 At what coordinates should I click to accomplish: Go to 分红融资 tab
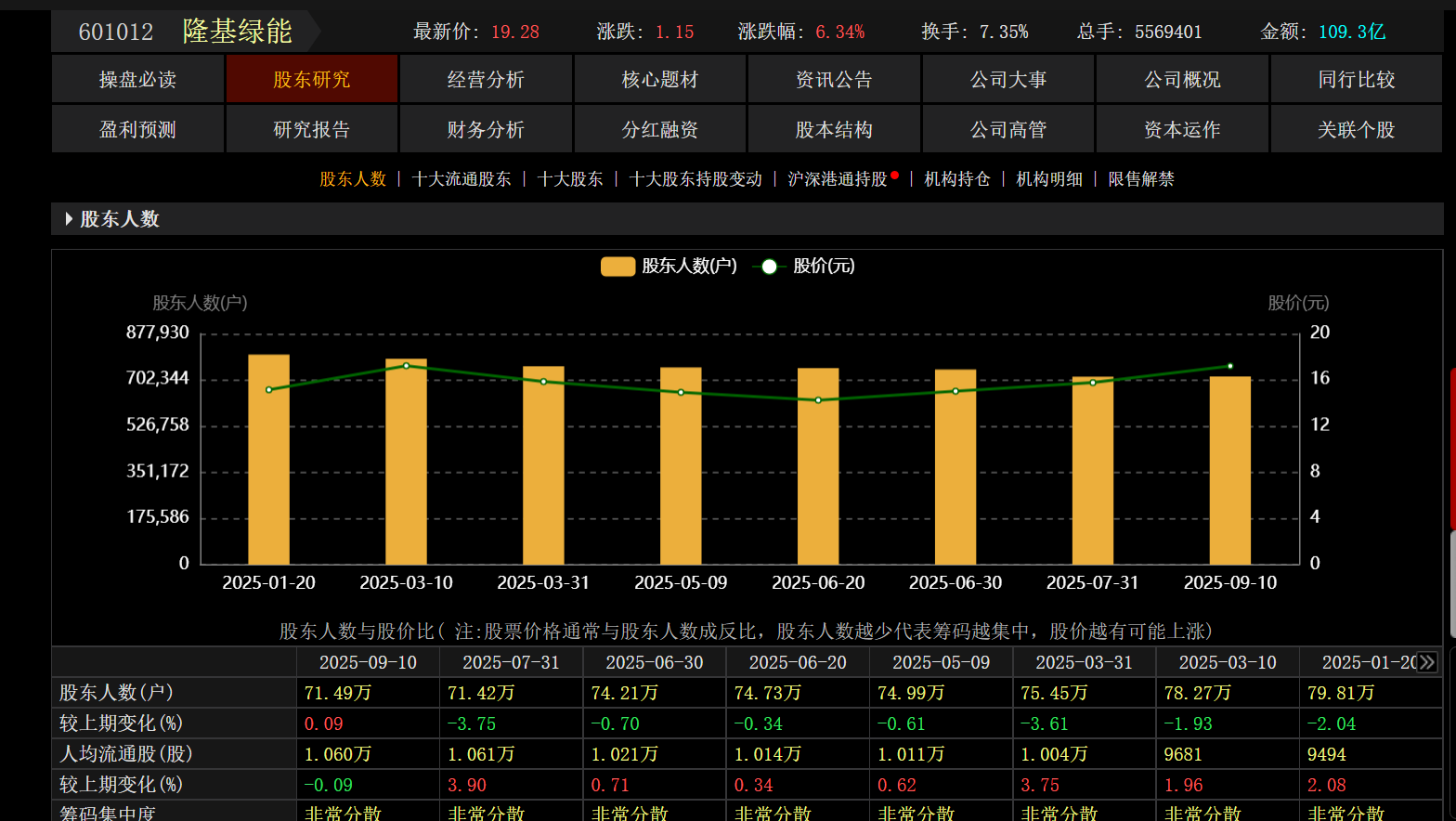[660, 129]
